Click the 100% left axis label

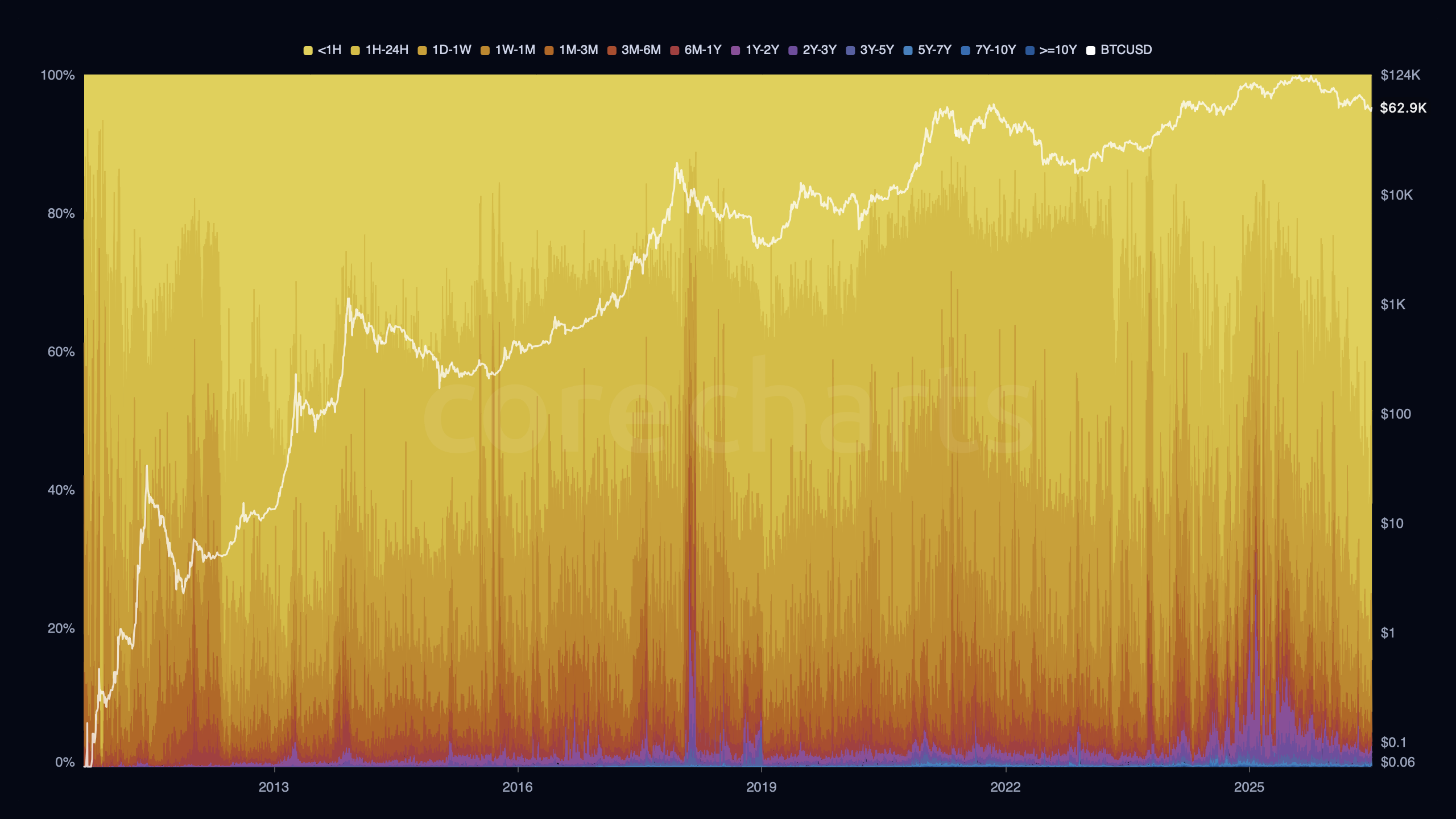pyautogui.click(x=57, y=75)
